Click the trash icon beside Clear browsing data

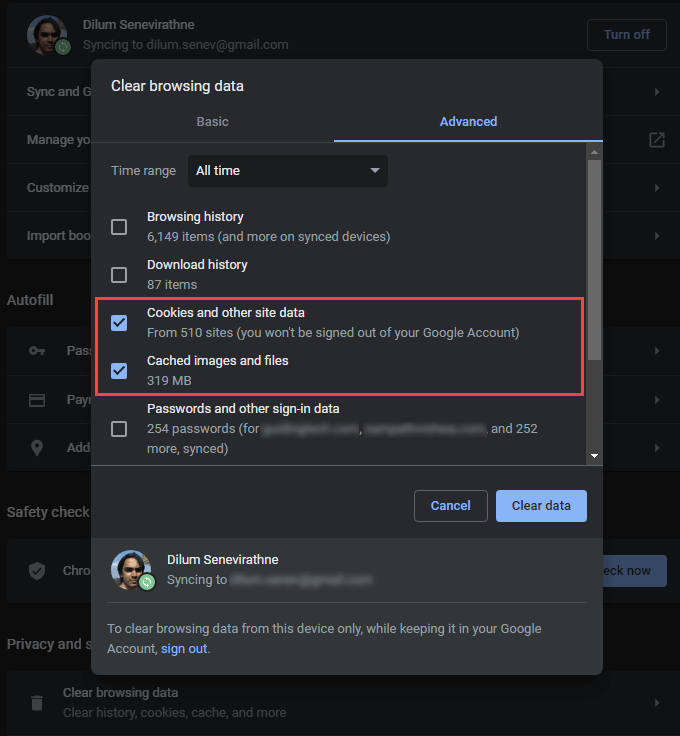[37, 702]
